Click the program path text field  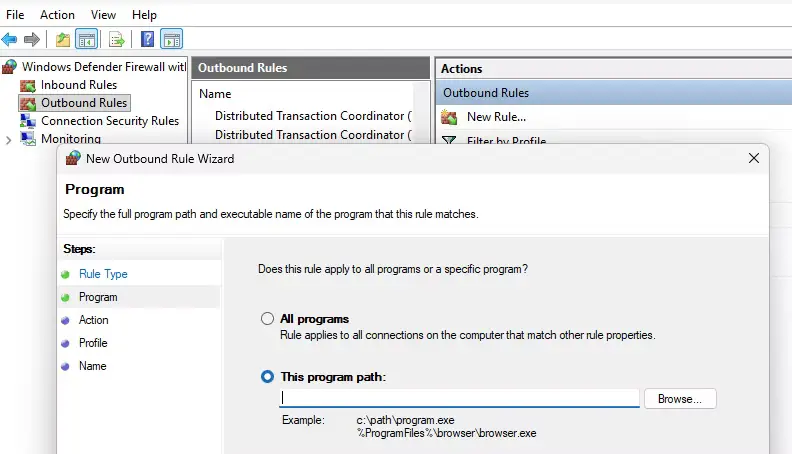(458, 398)
